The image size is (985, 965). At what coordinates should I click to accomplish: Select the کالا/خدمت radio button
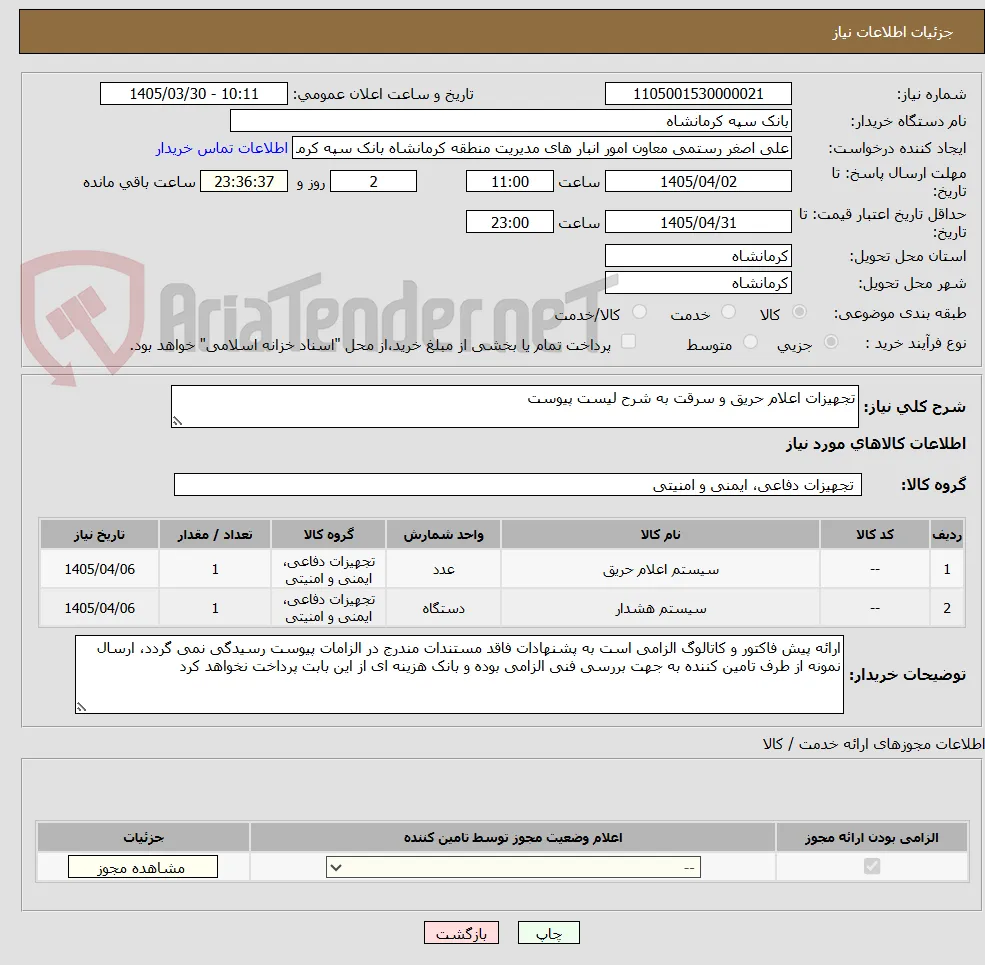click(x=639, y=312)
